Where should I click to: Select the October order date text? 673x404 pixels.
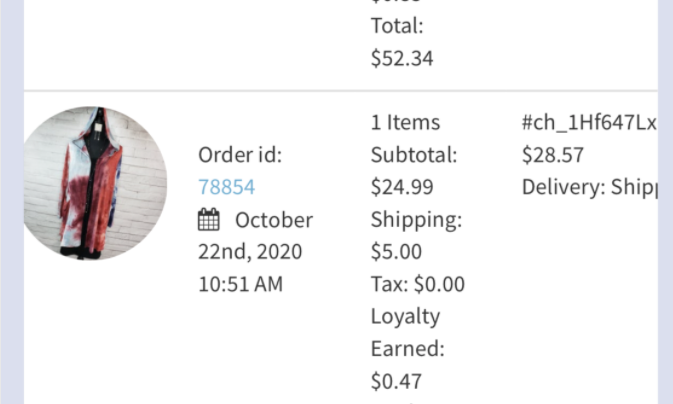click(274, 220)
